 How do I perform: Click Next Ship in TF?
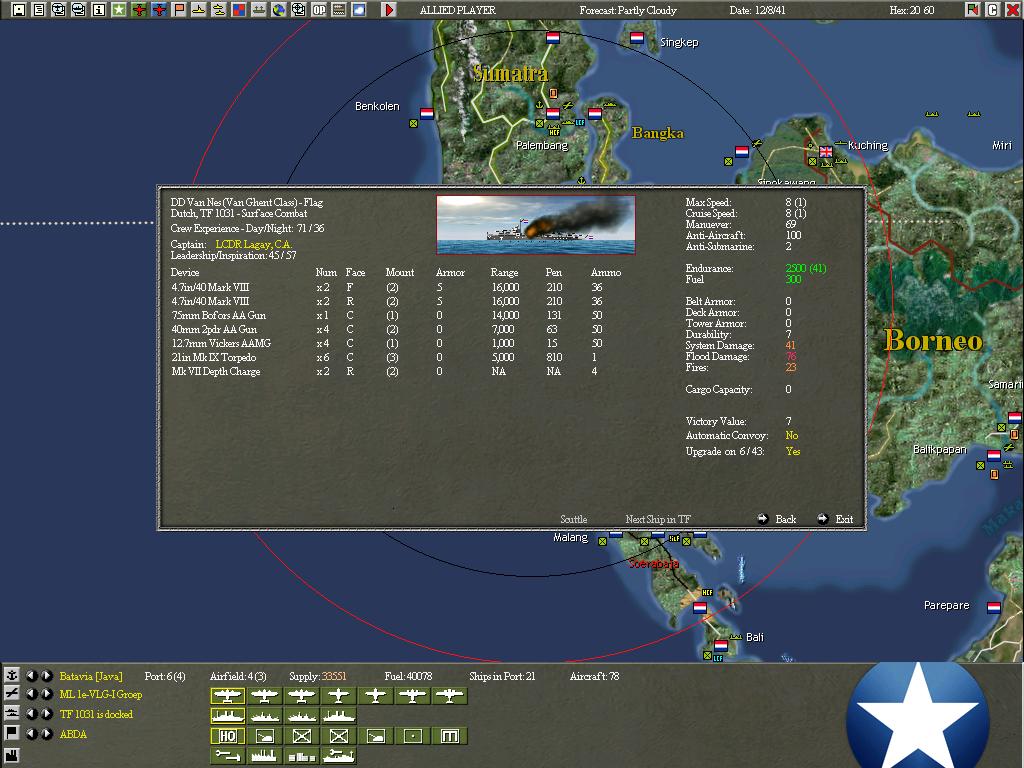pos(658,519)
